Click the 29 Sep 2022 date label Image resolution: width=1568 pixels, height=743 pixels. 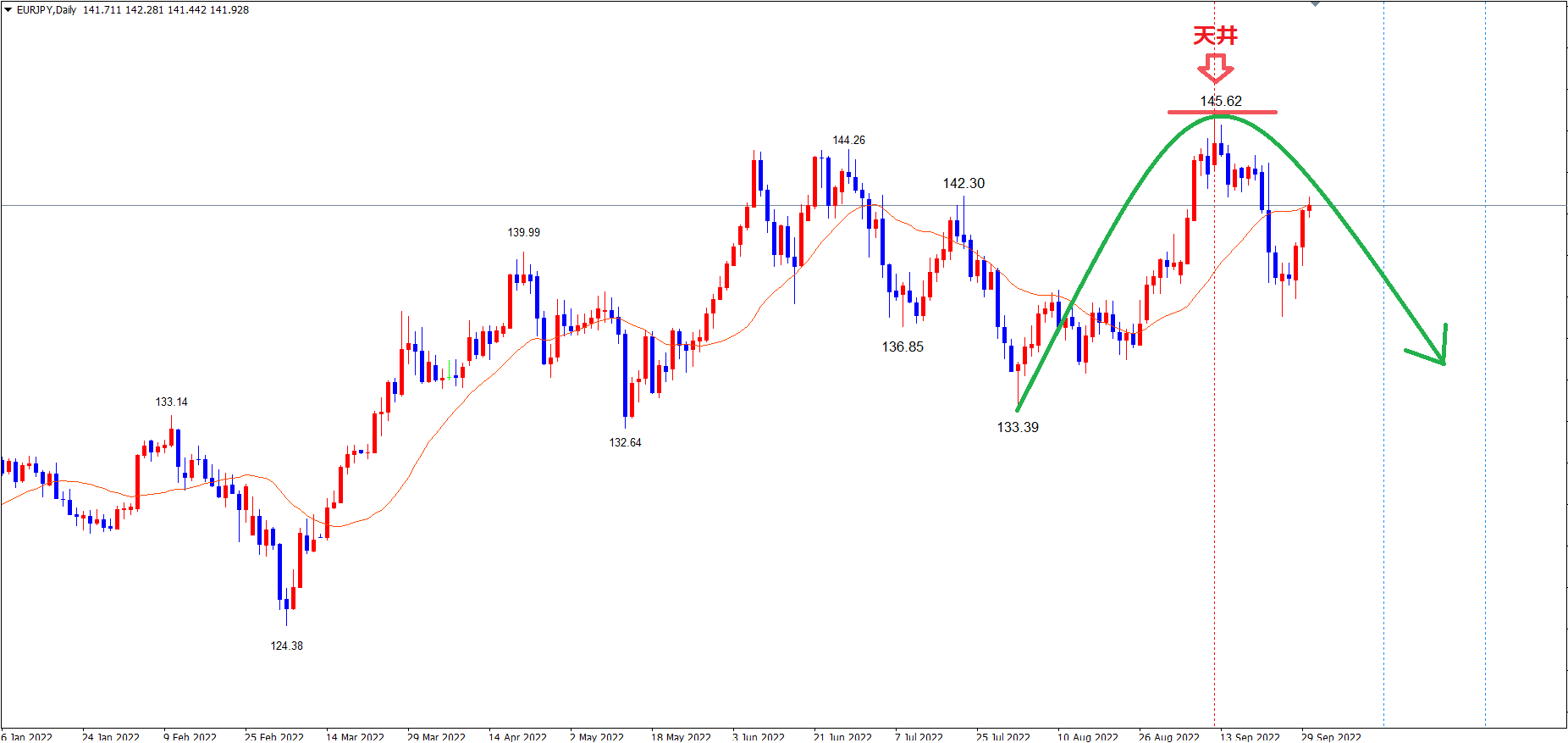(x=1331, y=736)
